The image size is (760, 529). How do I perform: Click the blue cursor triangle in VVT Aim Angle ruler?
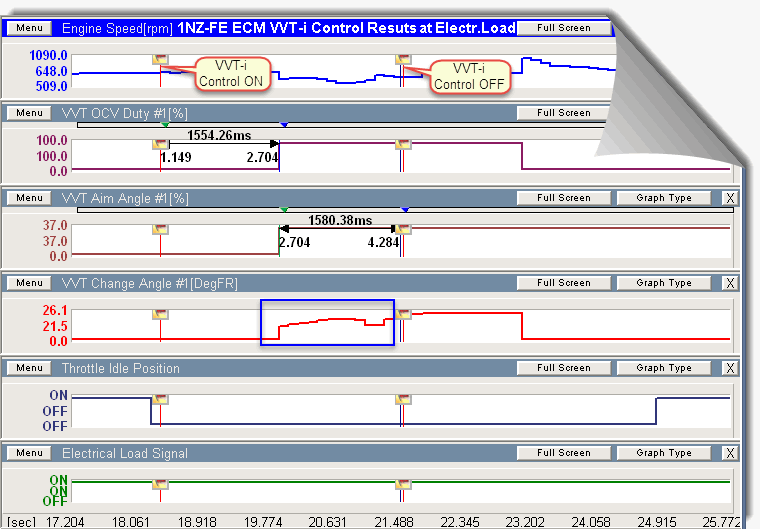click(x=405, y=210)
